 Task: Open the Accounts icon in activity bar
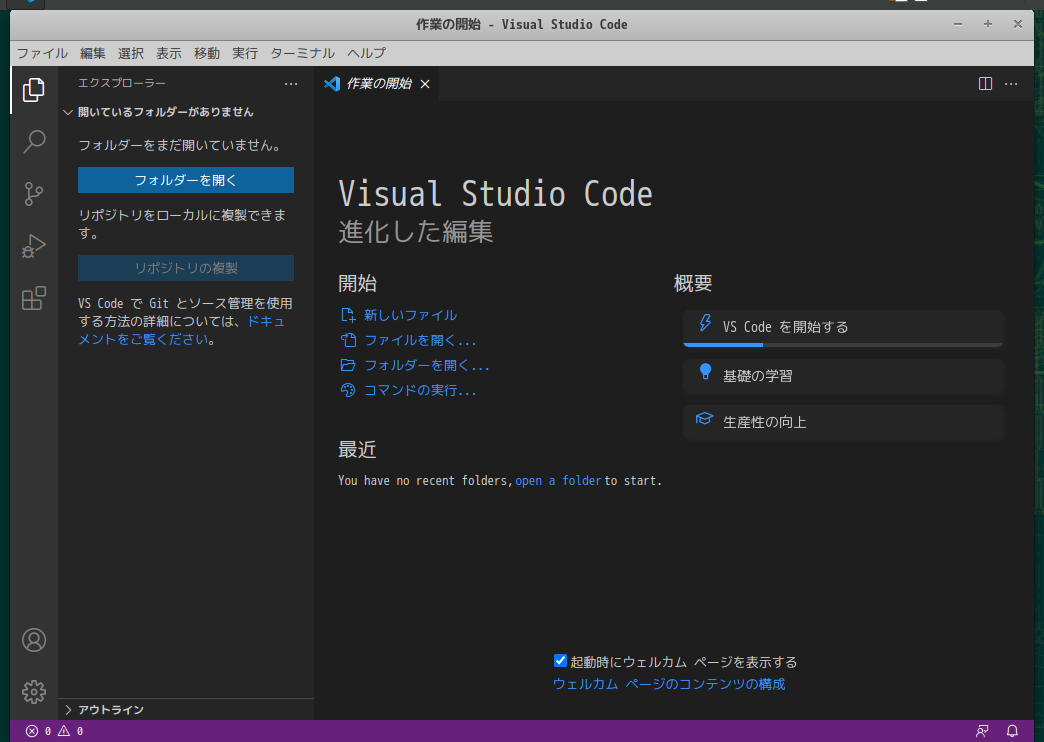(x=34, y=640)
